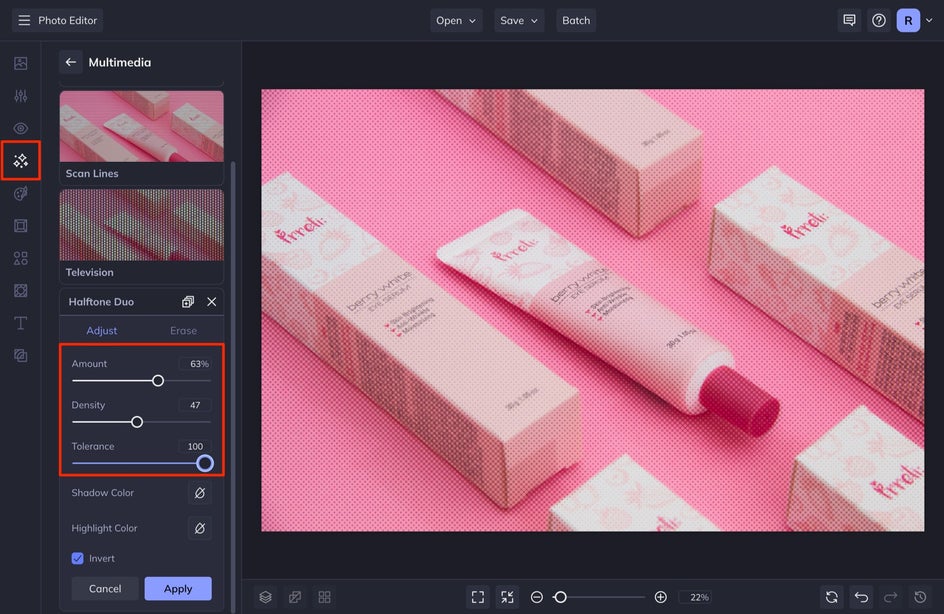Viewport: 944px width, 614px height.
Task: Switch to the Adjust tab
Action: click(x=101, y=330)
